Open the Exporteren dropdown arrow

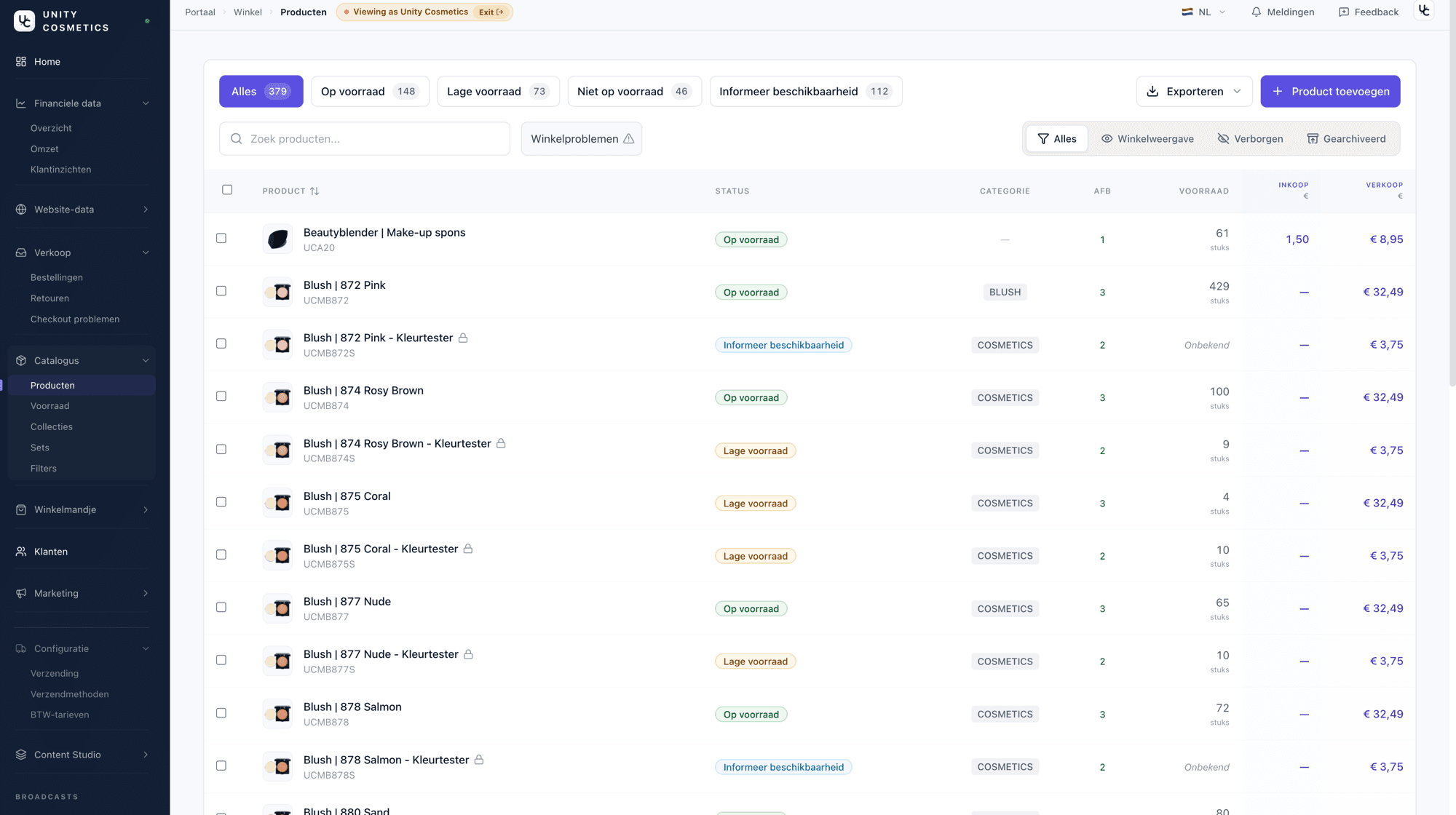point(1237,92)
